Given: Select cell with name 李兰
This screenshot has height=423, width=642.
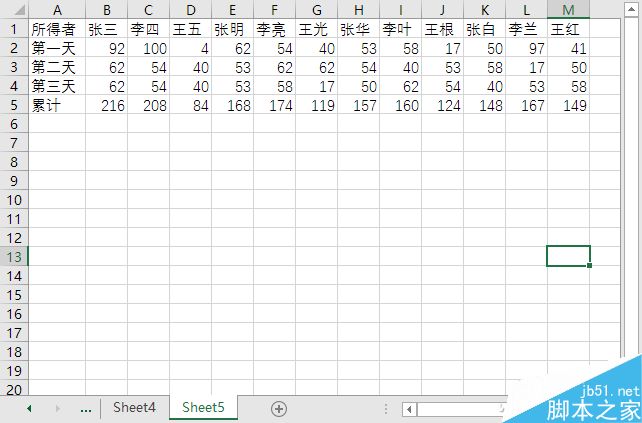Looking at the screenshot, I should point(527,29).
